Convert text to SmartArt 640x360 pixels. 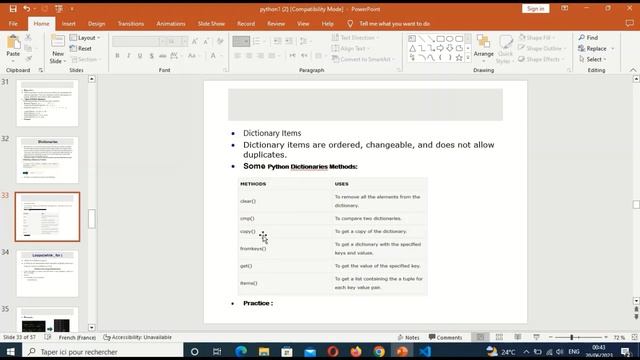(363, 59)
